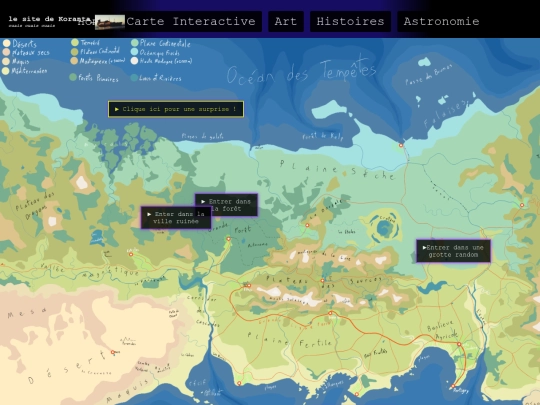The width and height of the screenshot is (540, 405).
Task: Open the small photo thumbnail in header
Action: click(110, 22)
